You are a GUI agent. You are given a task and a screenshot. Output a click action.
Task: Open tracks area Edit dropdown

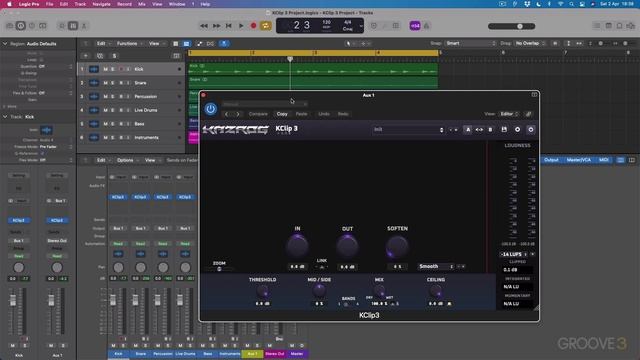[103, 43]
